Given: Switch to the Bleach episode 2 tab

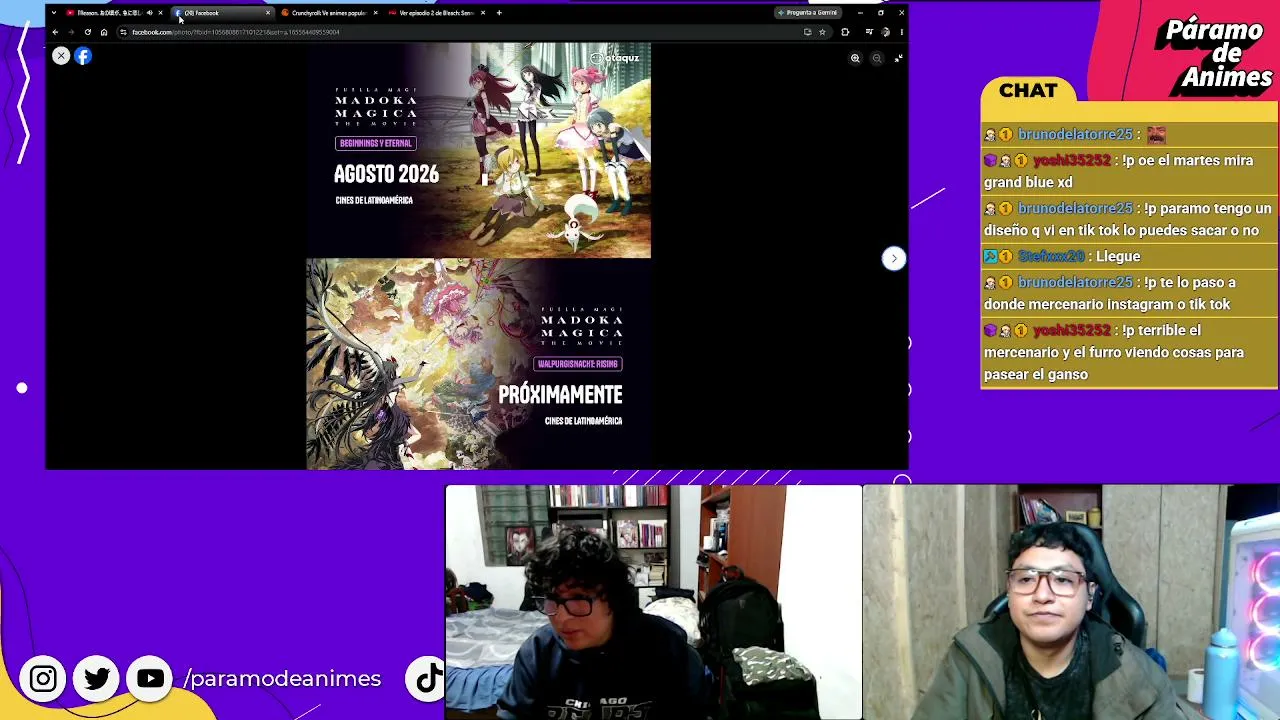Looking at the screenshot, I should coord(436,13).
